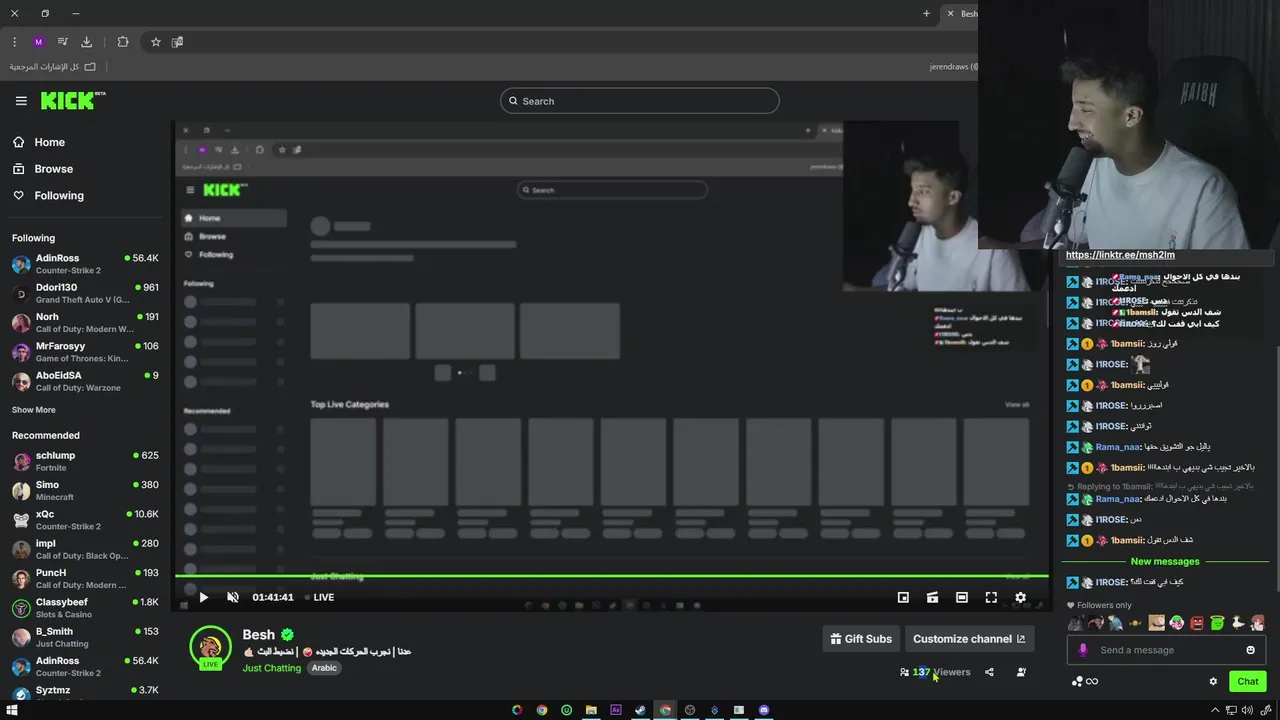Screen dimensions: 1280x720
Task: Open impl recommended channel
Action: (x=85, y=549)
